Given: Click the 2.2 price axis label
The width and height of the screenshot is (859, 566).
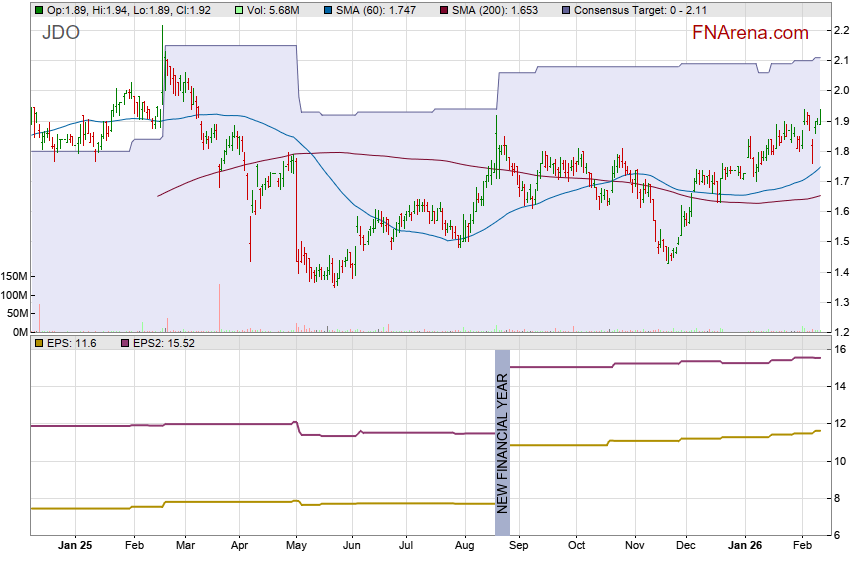Looking at the screenshot, I should click(x=843, y=29).
